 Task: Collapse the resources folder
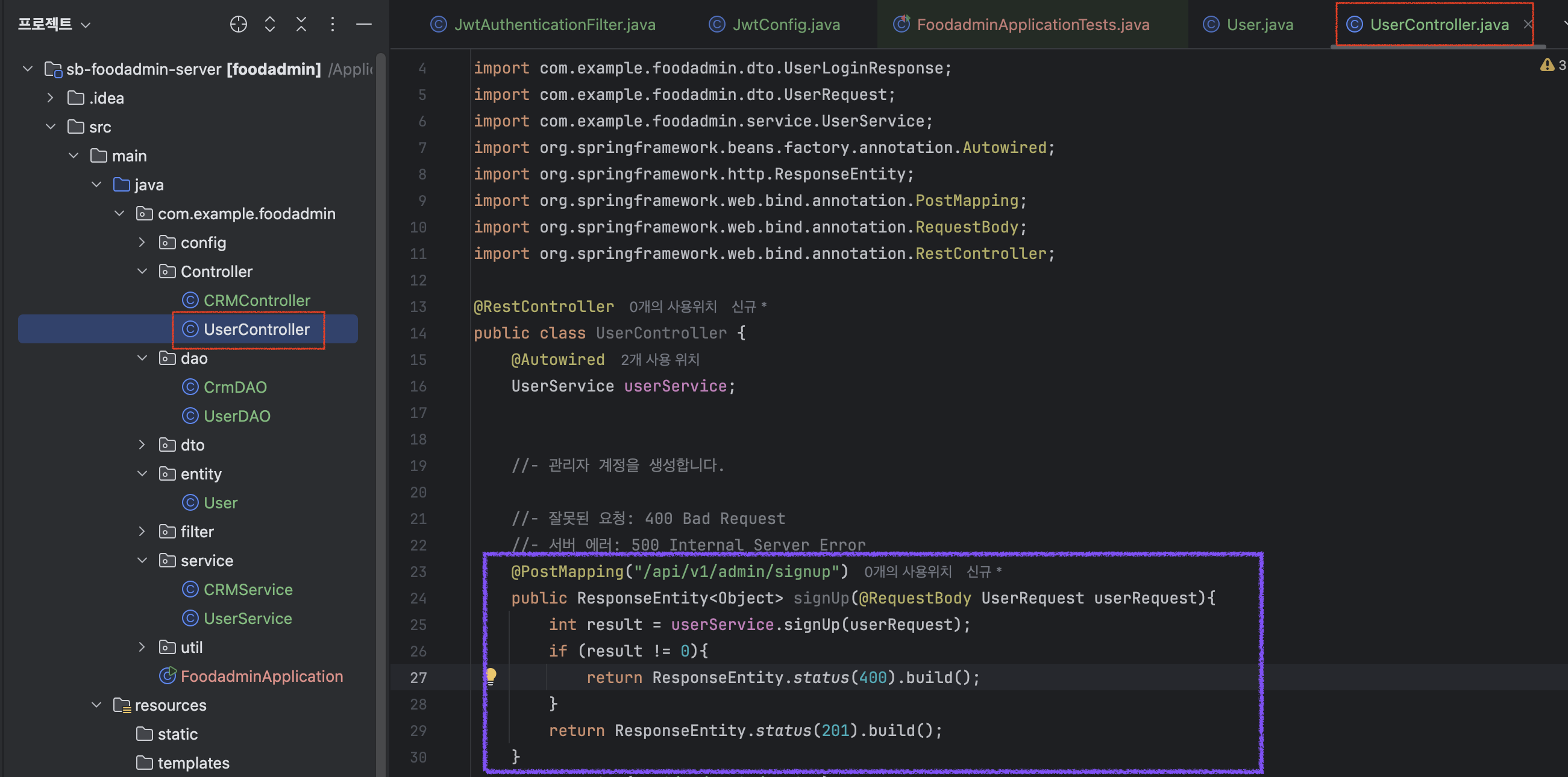point(96,705)
